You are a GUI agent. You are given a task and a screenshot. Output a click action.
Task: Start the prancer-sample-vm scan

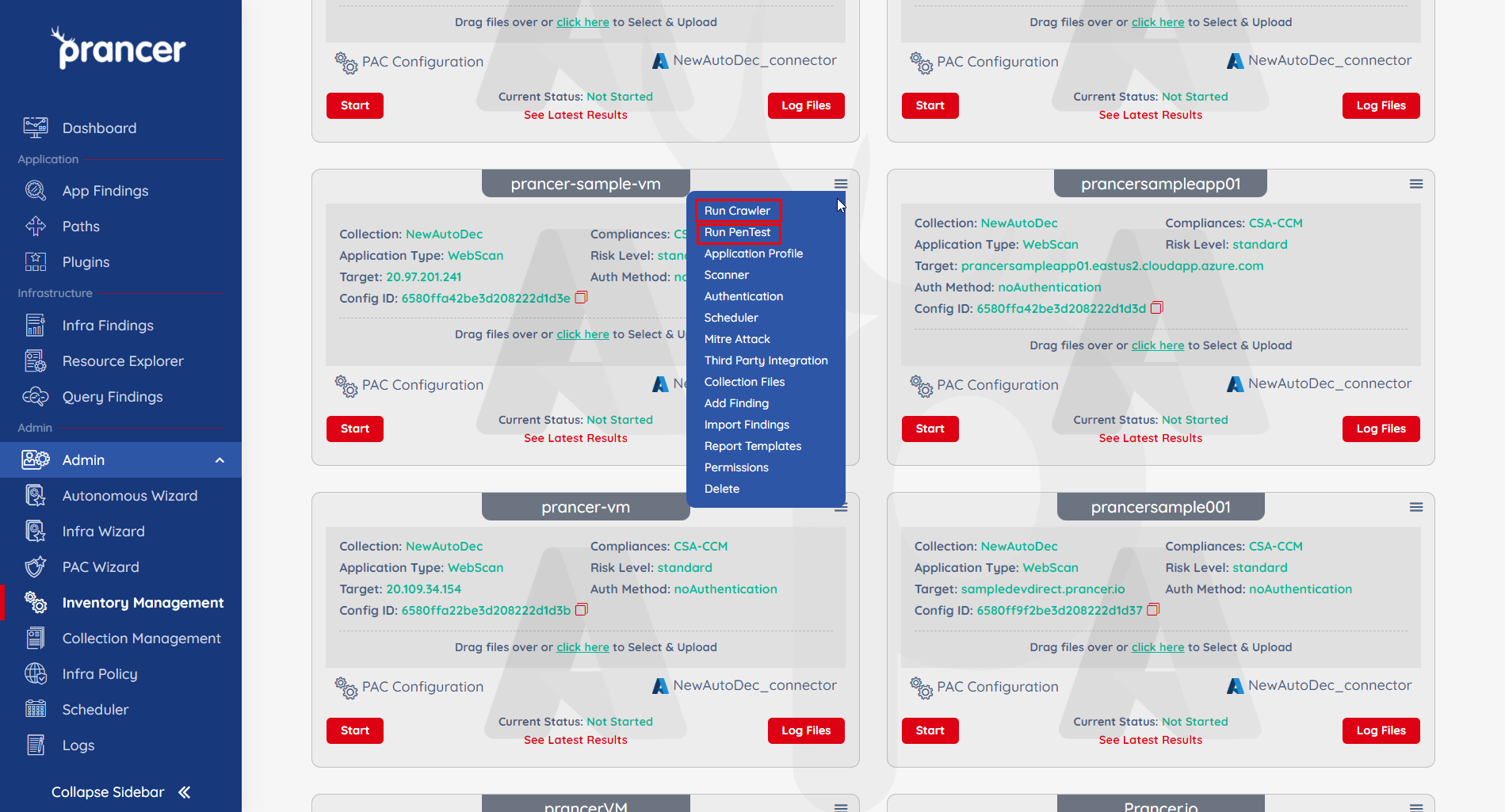tap(355, 429)
